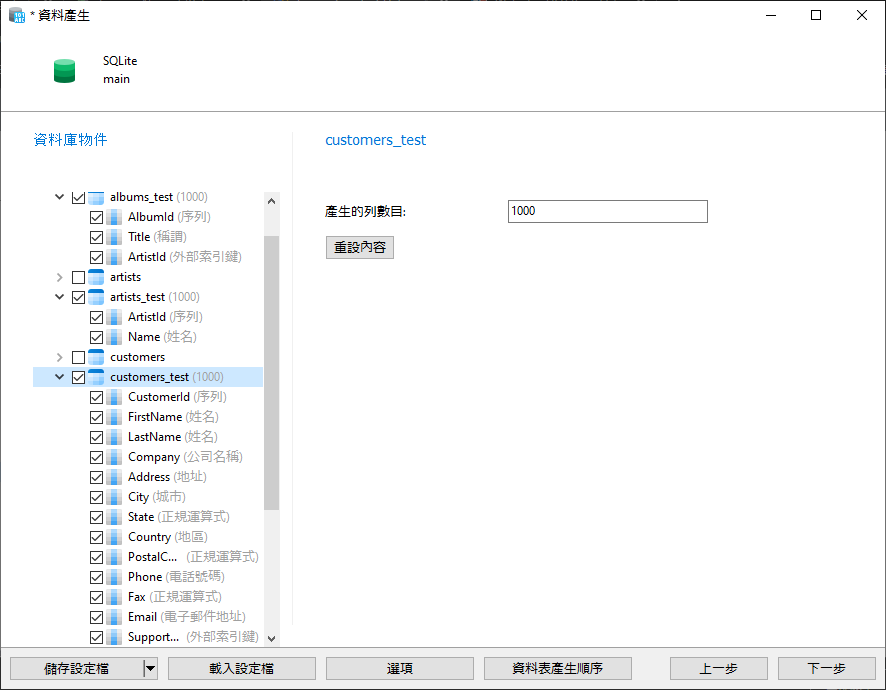Viewport: 886px width, 690px height.
Task: Click the customers table icon
Action: 96,357
